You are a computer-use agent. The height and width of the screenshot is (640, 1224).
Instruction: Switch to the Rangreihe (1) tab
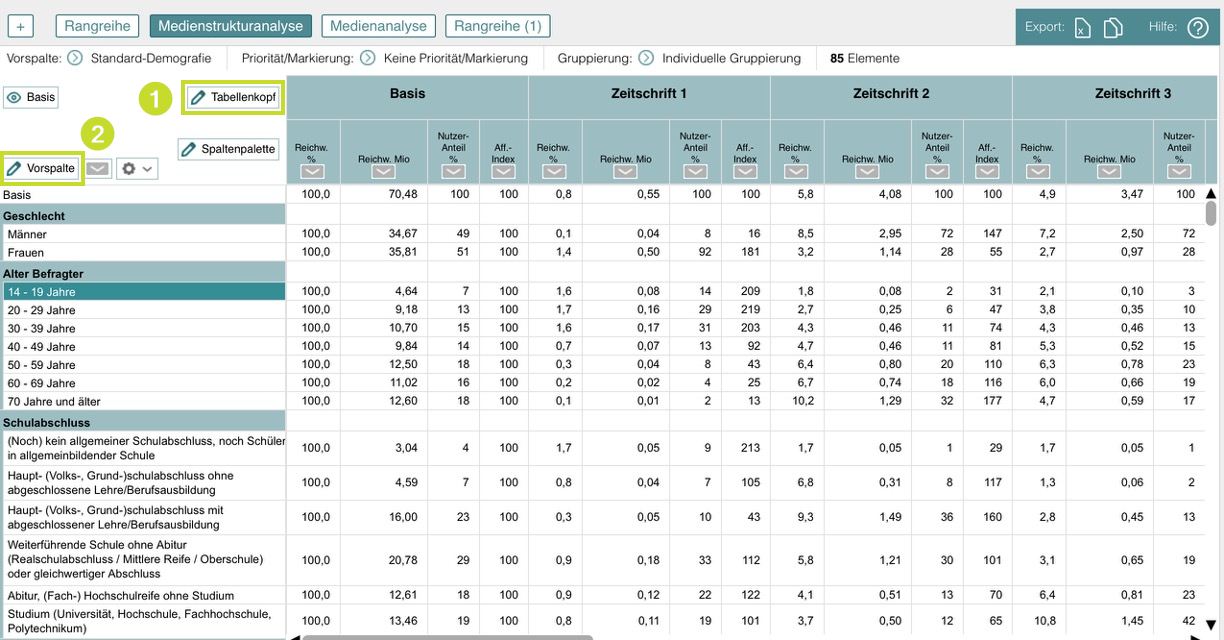(497, 27)
